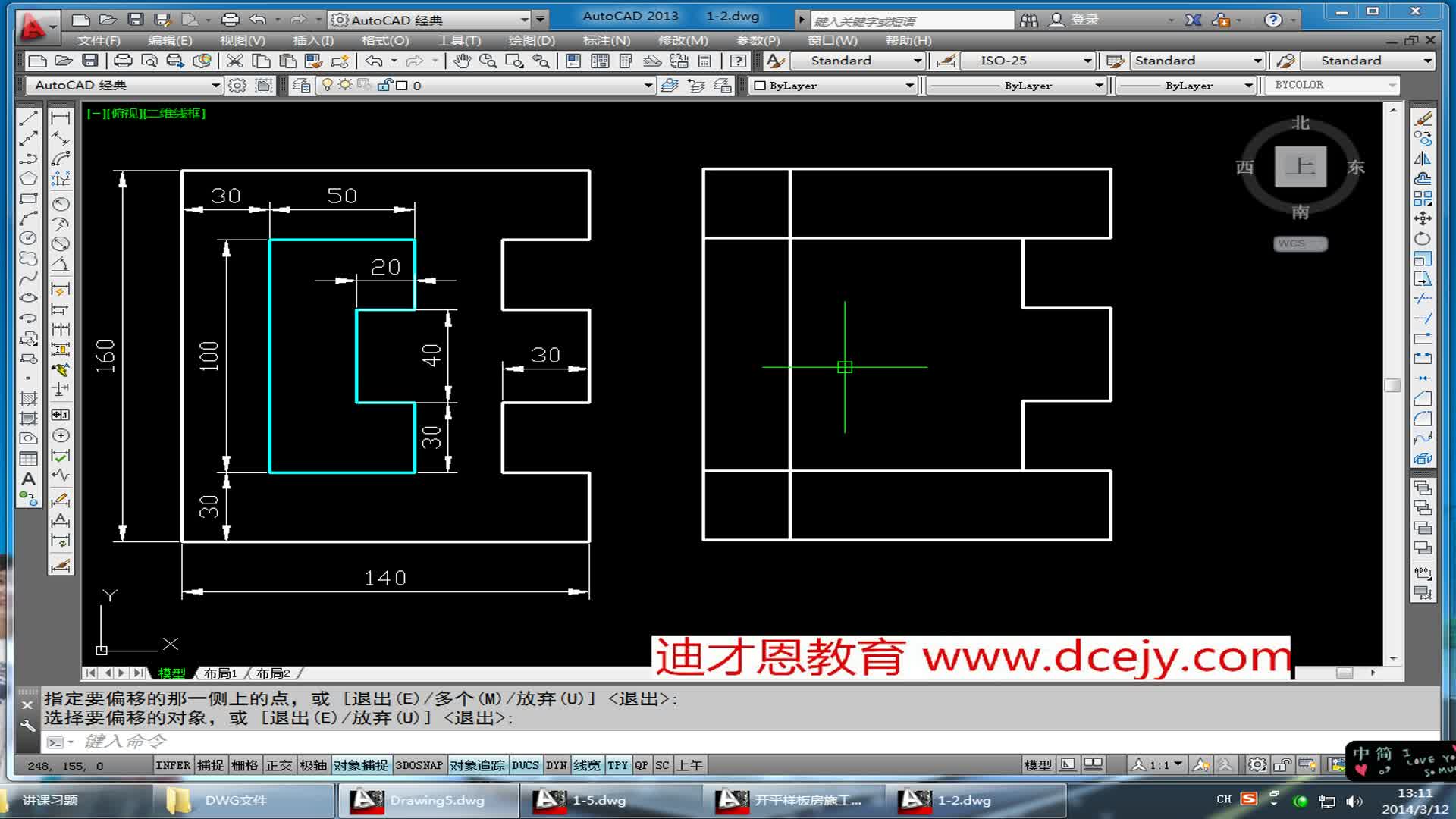Select the Line tool in draw toolbar
This screenshot has width=1456, height=819.
pos(28,118)
